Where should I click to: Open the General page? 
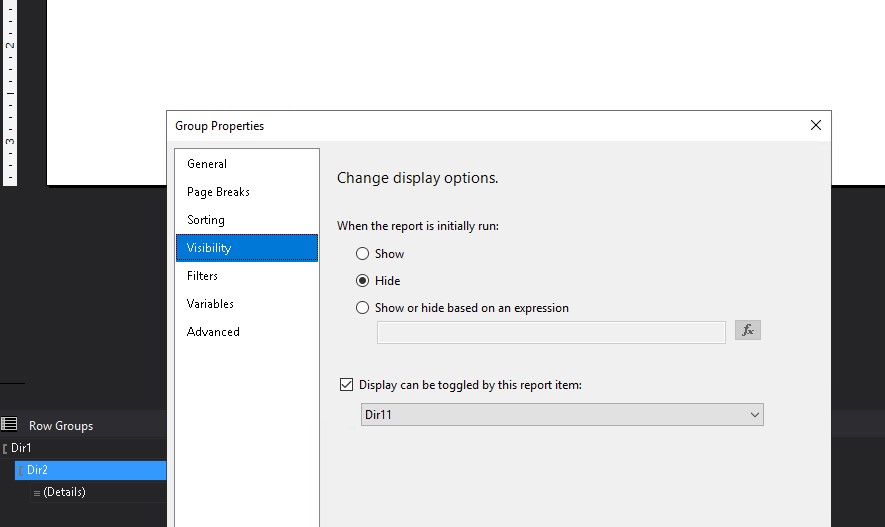coord(247,164)
